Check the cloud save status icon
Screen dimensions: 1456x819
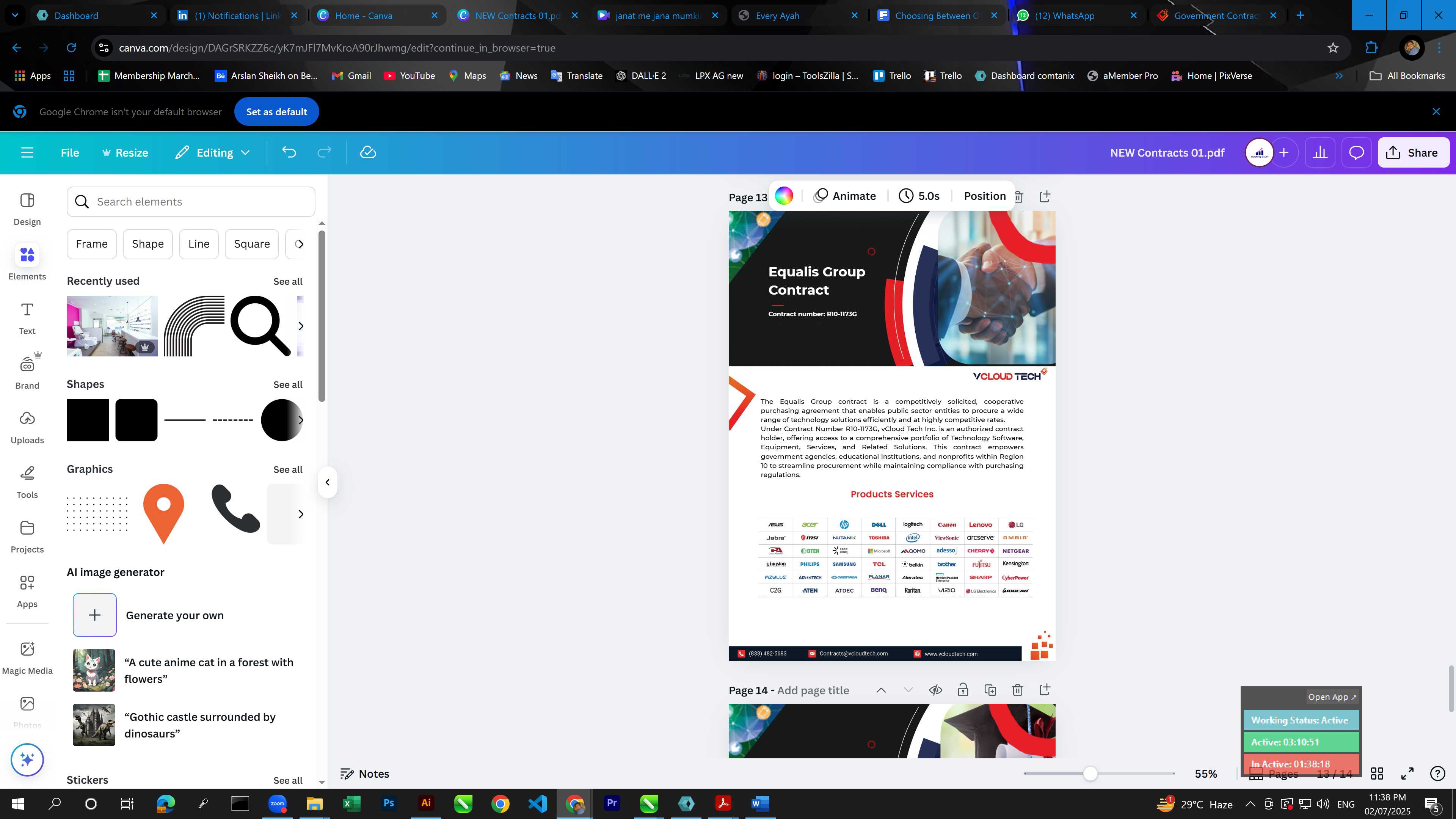[368, 152]
